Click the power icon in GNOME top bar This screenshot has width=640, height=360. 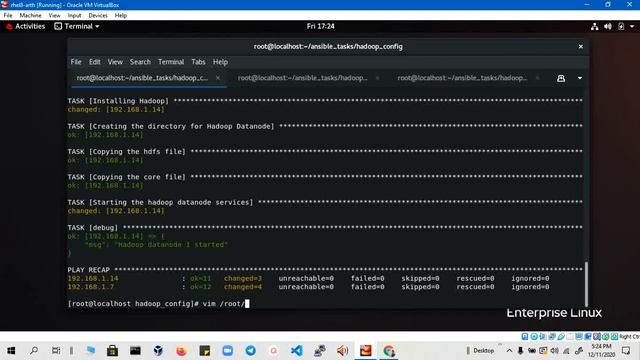[x=621, y=26]
